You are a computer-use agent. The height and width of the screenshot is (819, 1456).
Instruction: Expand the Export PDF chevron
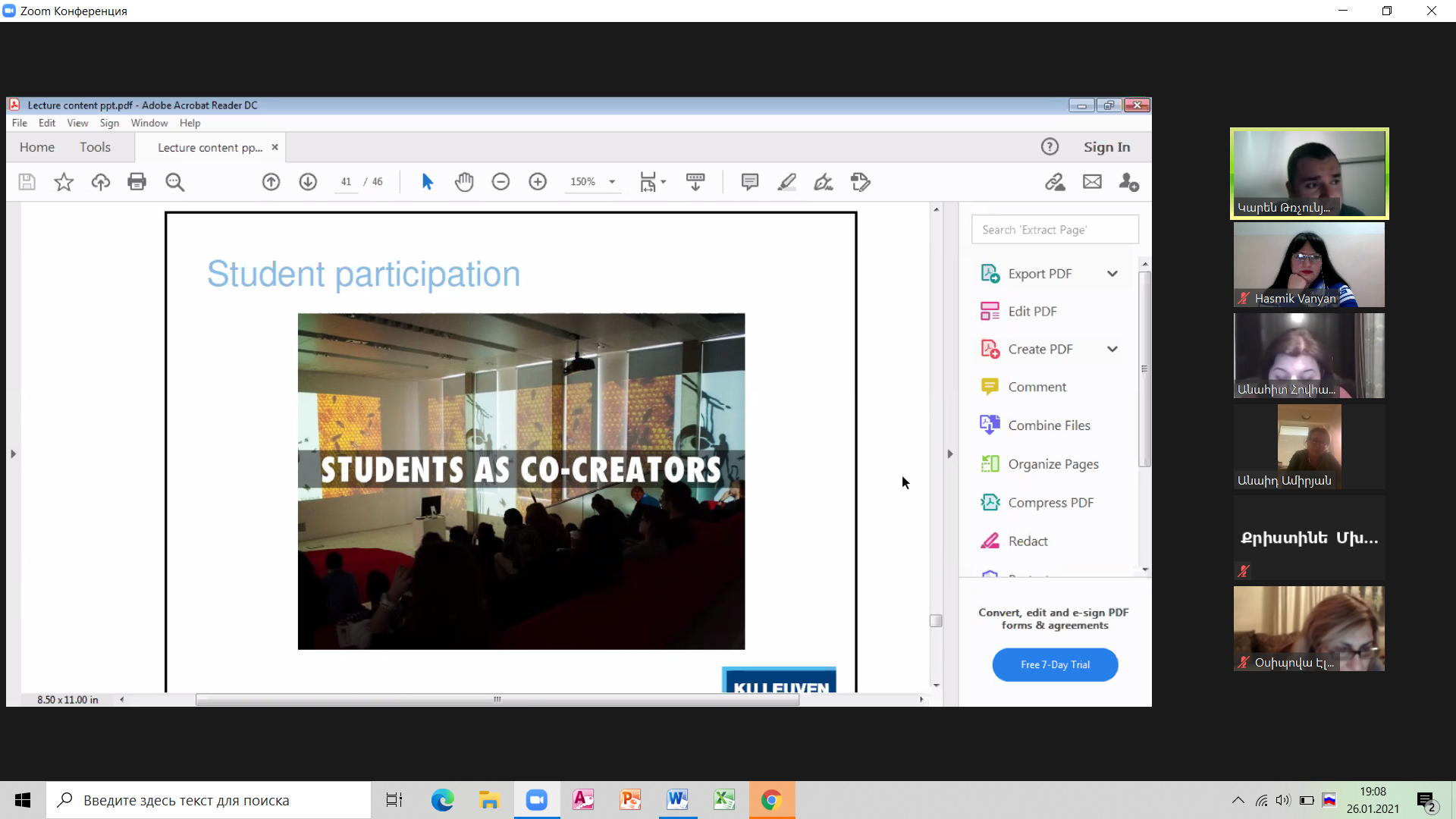1112,274
